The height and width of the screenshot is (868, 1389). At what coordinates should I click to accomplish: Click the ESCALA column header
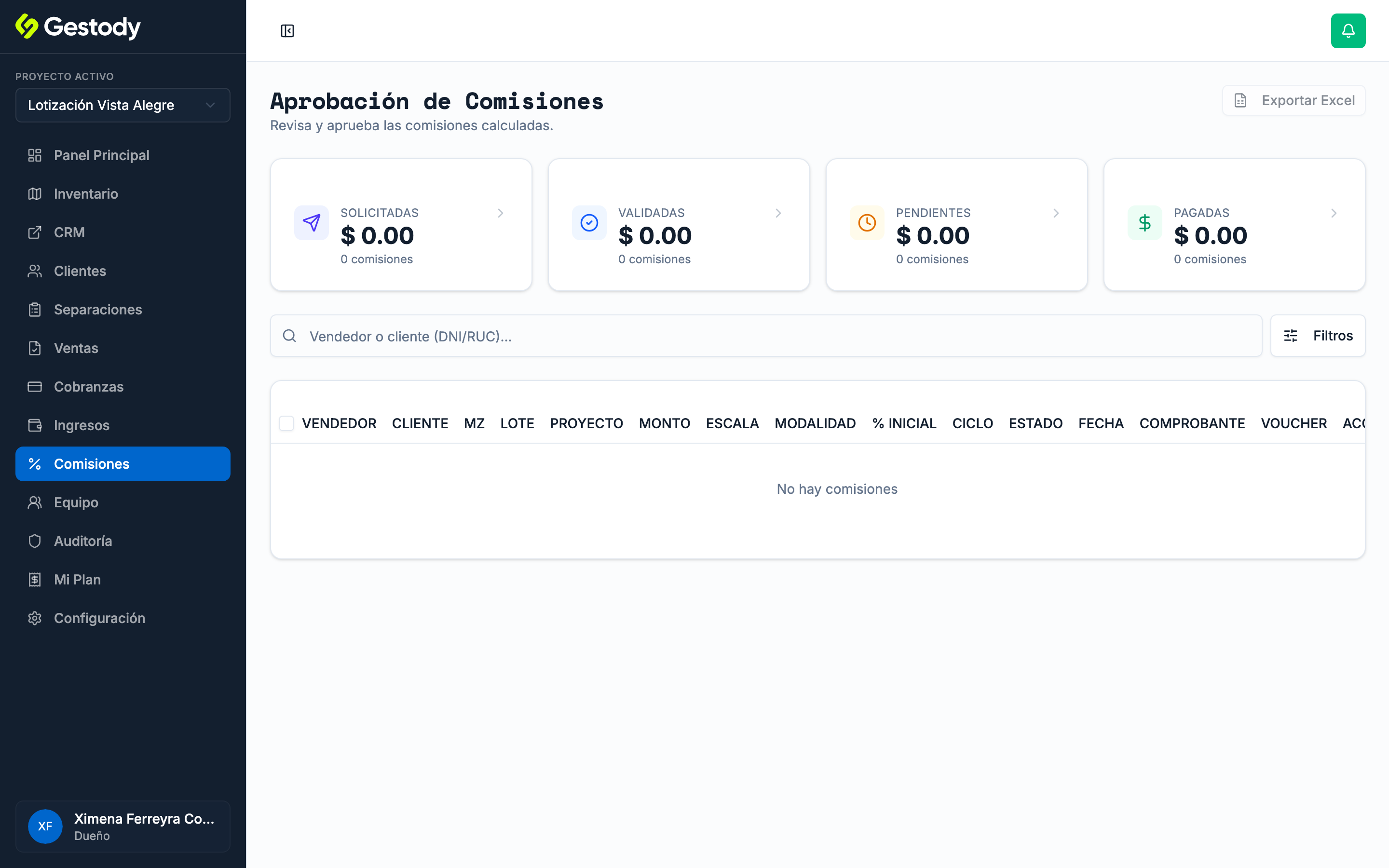tap(733, 424)
